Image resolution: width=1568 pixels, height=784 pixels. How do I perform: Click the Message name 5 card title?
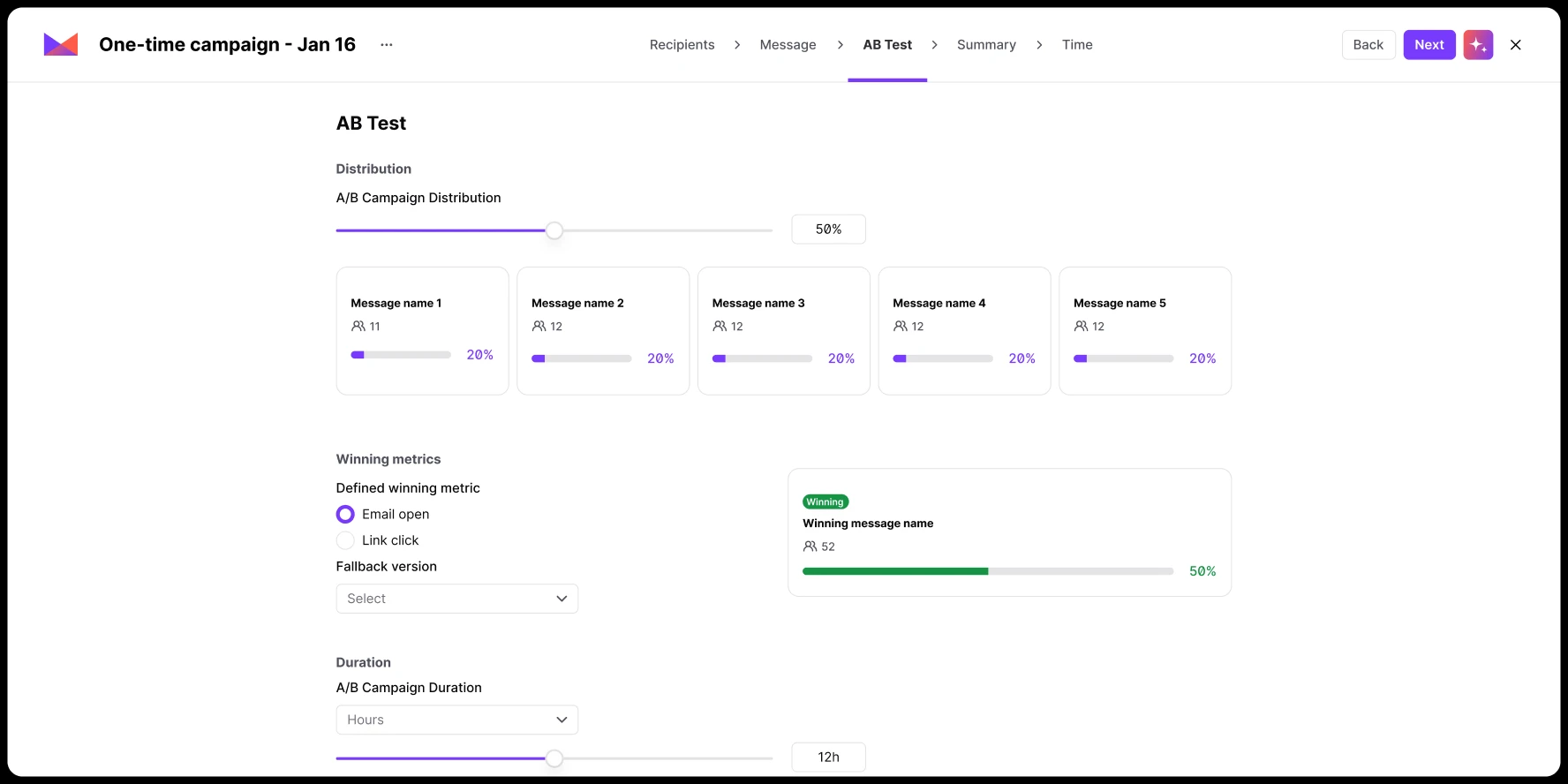coord(1119,303)
